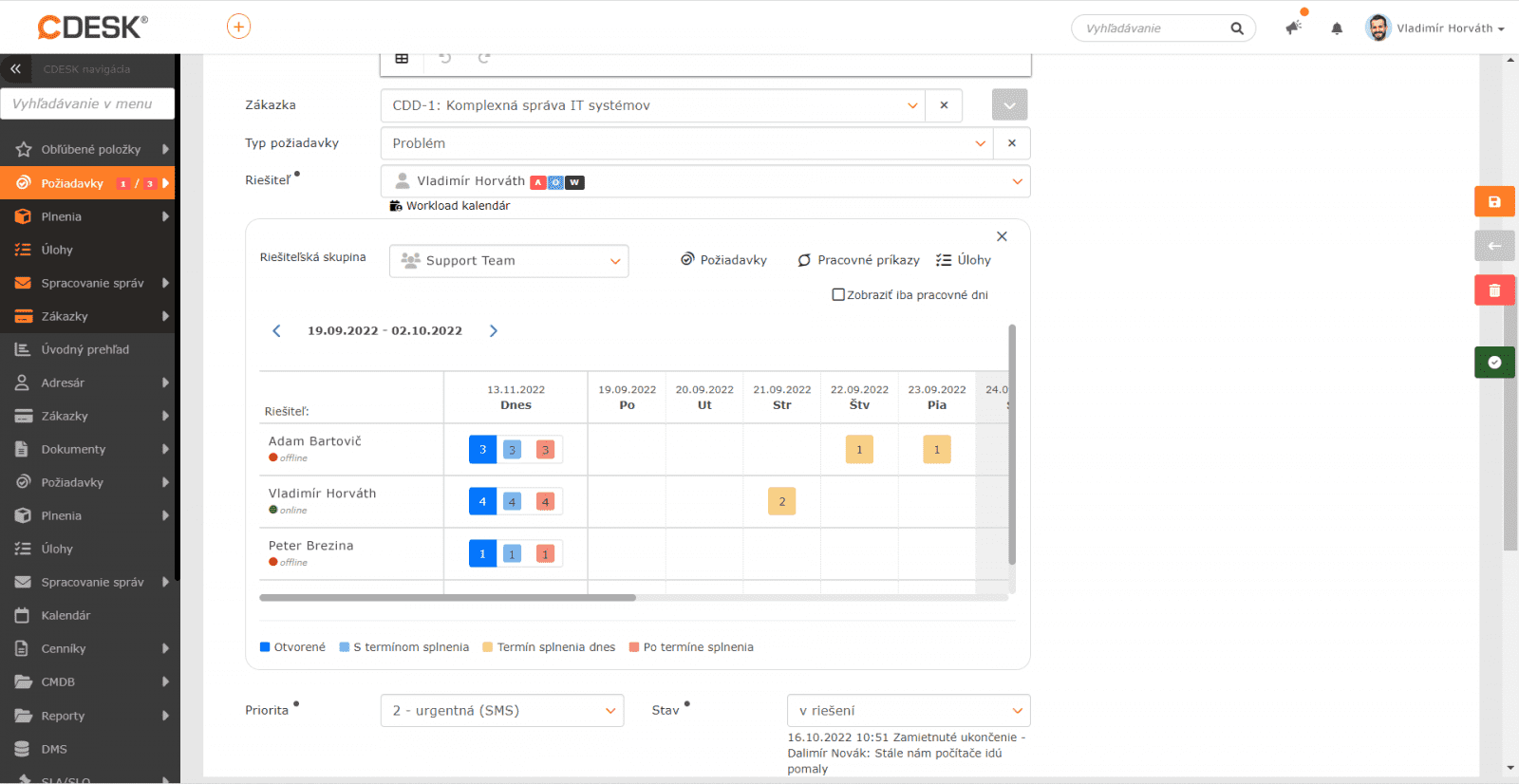Clear the Typ požiadavky field with X
1519x784 pixels.
click(1012, 143)
